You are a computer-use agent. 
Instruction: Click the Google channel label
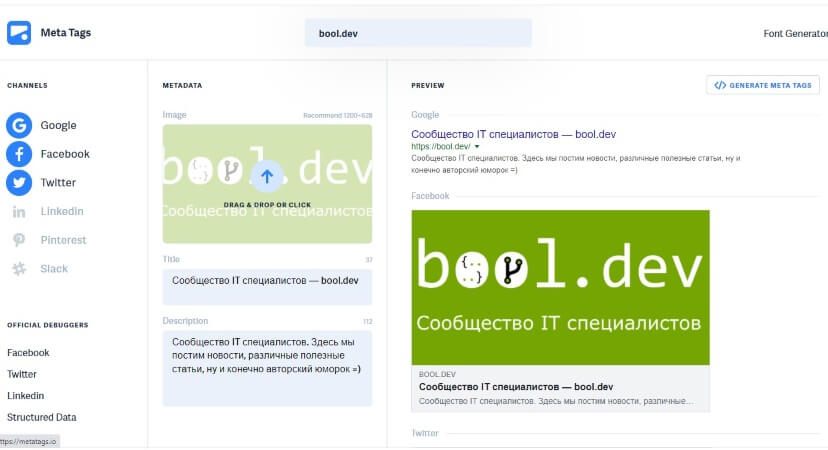[59, 126]
